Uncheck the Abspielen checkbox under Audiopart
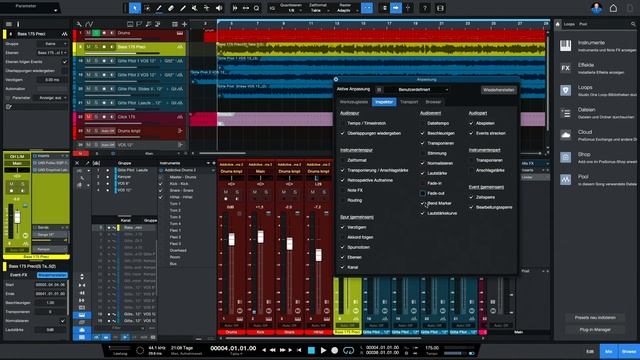The width and height of the screenshot is (640, 360). [x=471, y=123]
